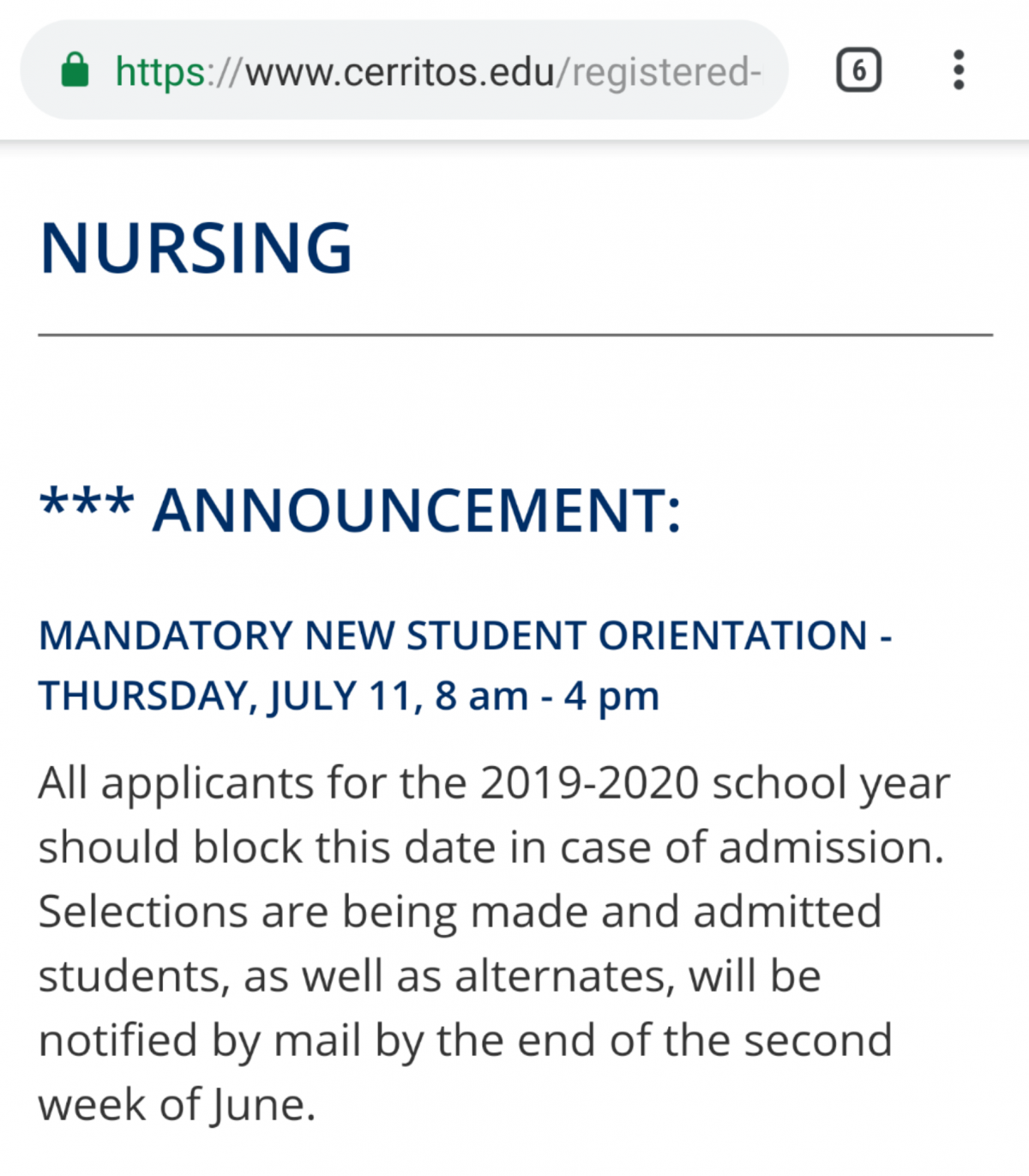Select the cerritos.edu URL address bar

[x=404, y=70]
